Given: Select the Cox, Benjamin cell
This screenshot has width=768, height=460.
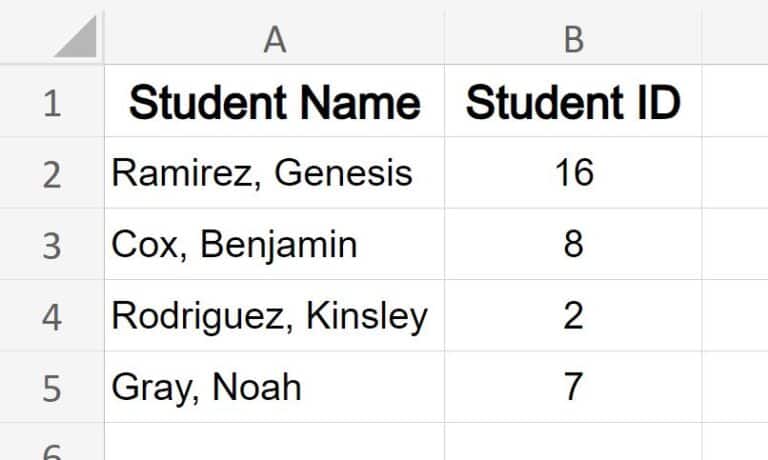Looking at the screenshot, I should [x=275, y=244].
